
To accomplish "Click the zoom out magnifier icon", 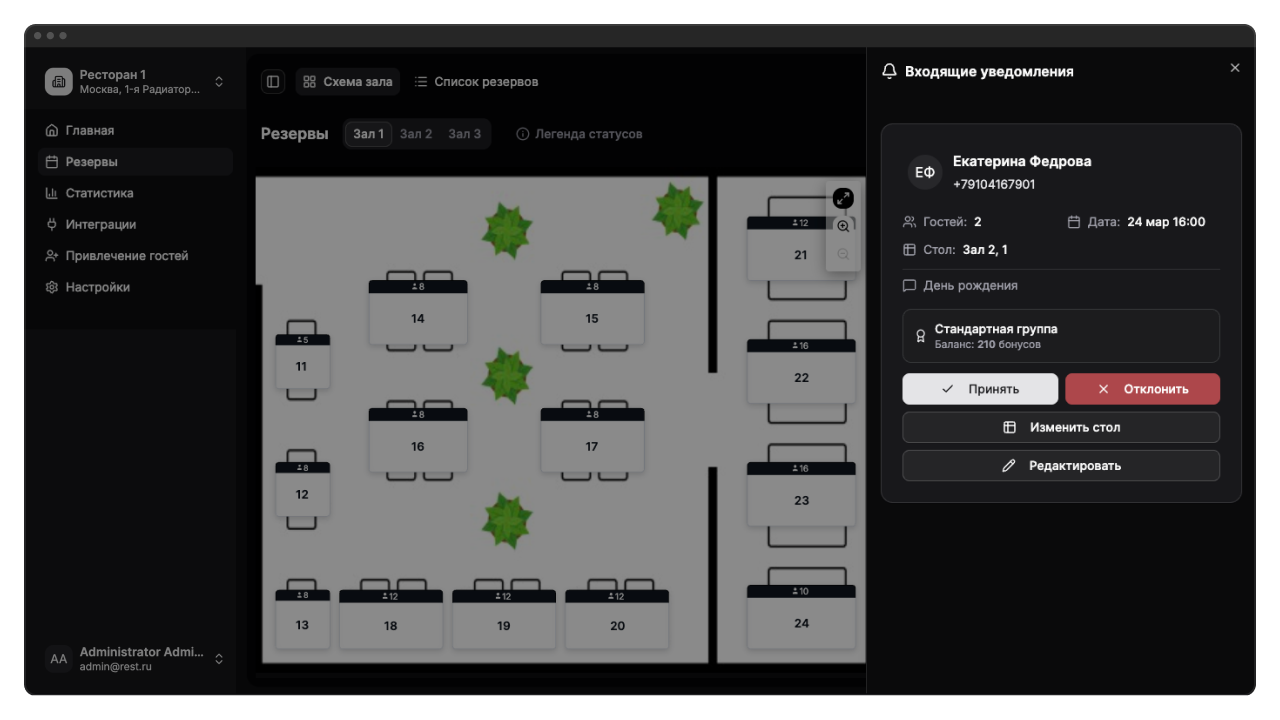I will click(843, 255).
